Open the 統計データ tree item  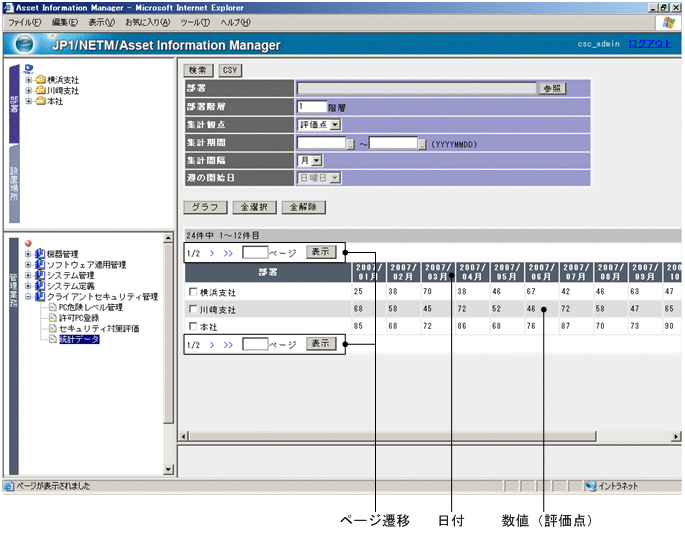[x=79, y=340]
